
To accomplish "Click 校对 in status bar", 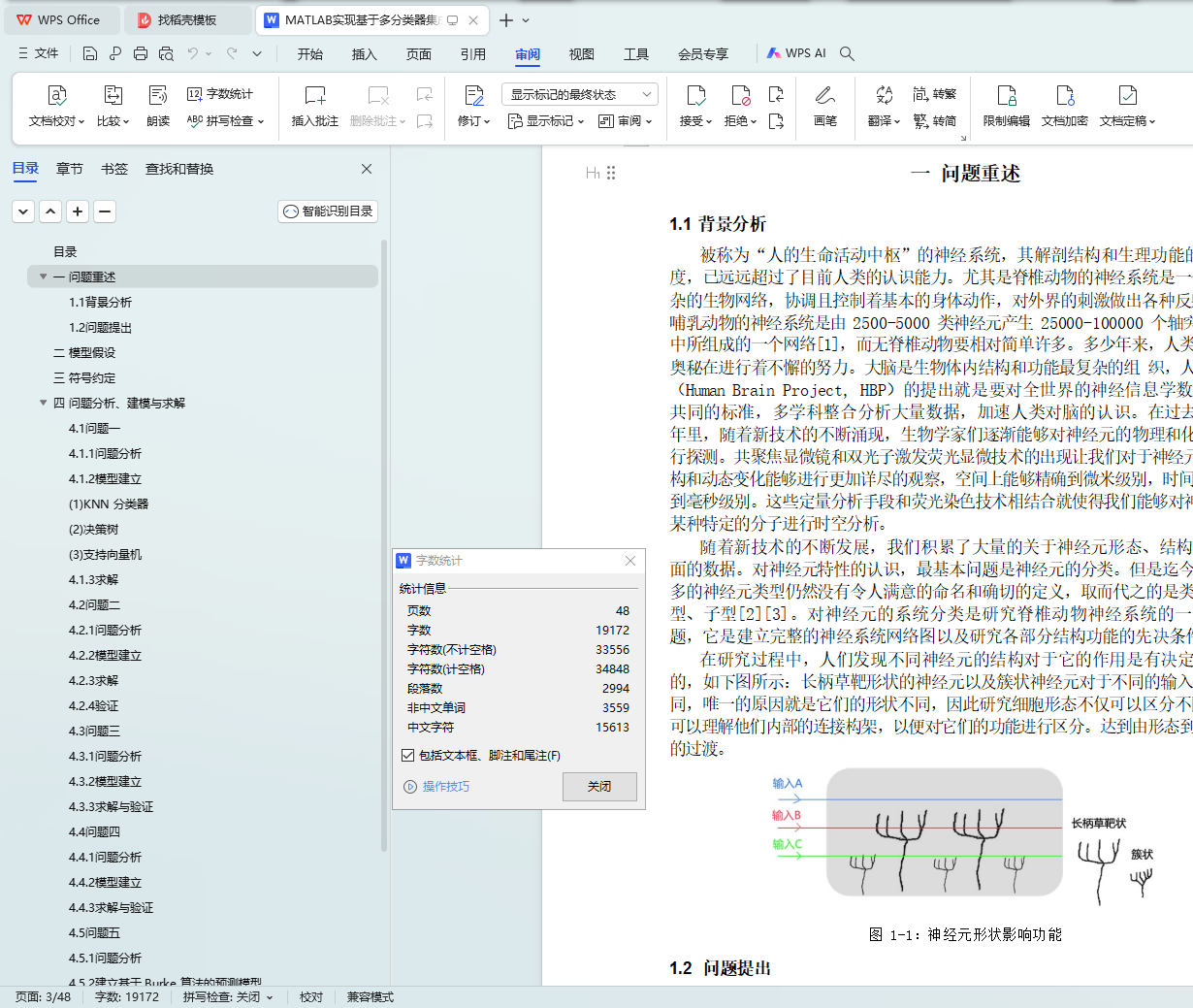I will pos(311,996).
